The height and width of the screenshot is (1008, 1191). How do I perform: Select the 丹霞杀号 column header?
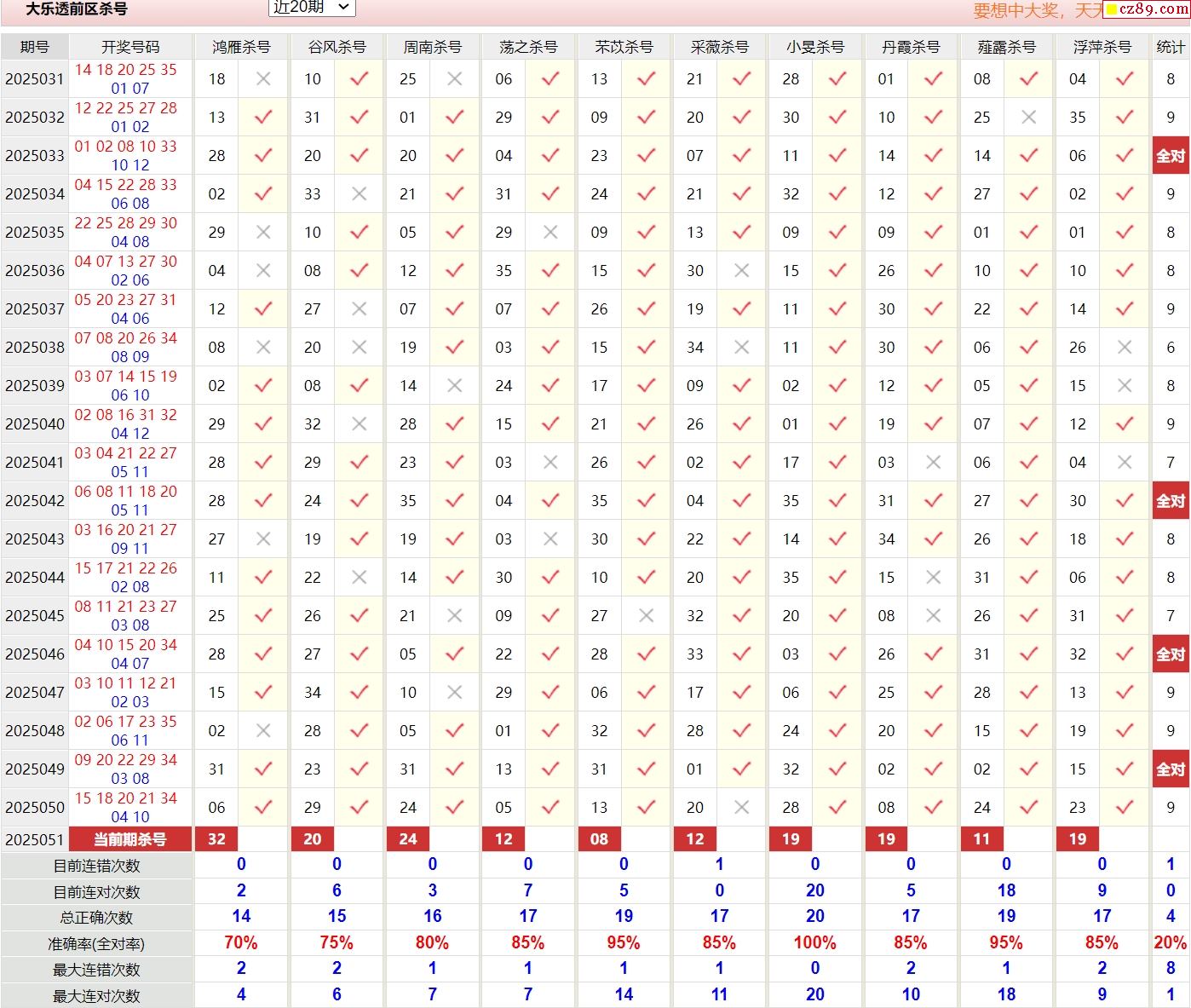coord(910,47)
